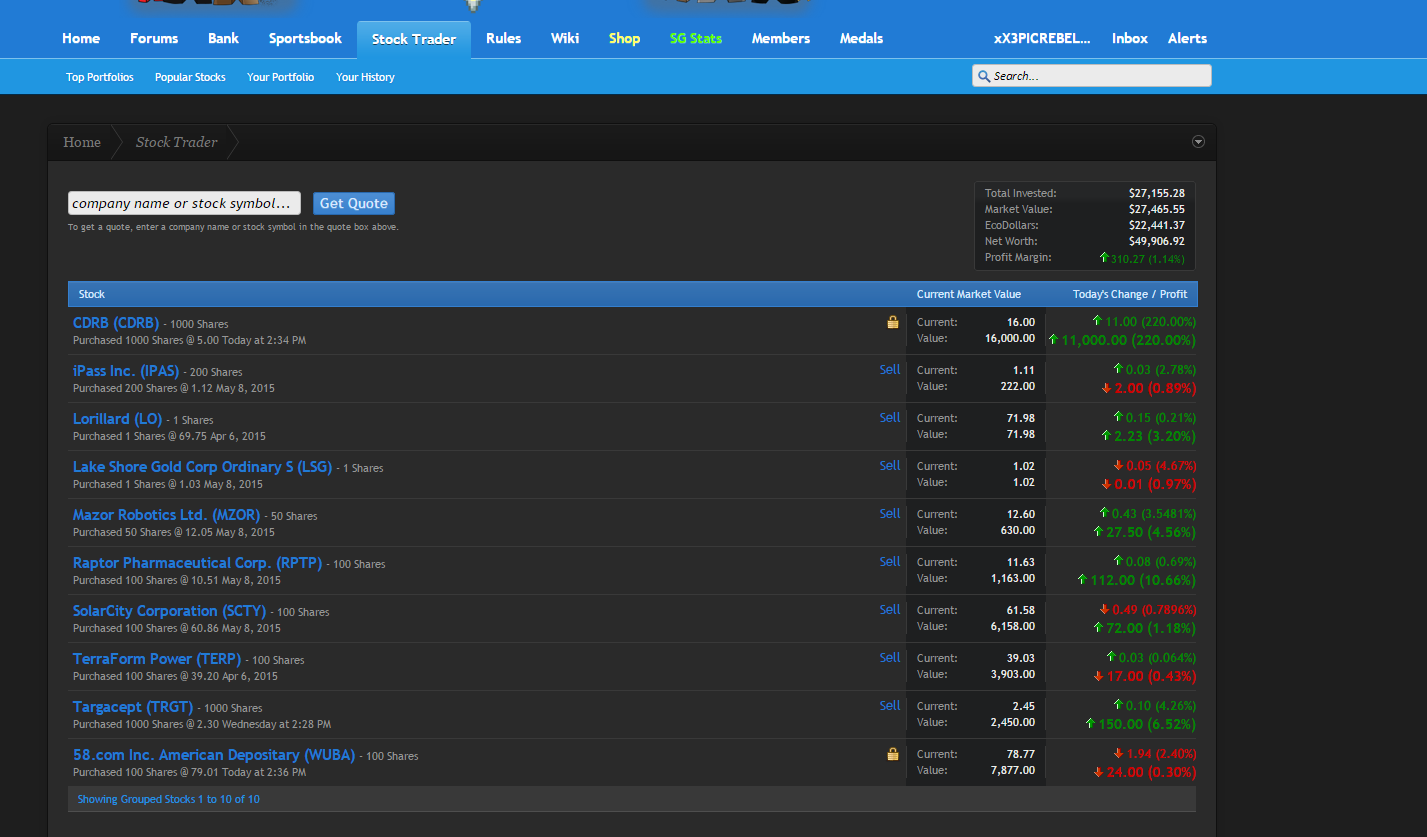Open Raptor Pharmaceutical Corp. (RPTP) link

point(198,563)
